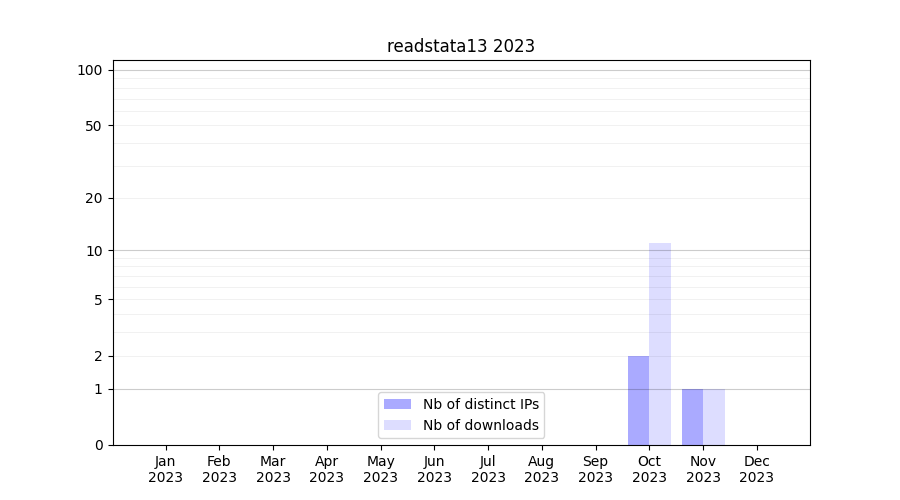Select the 20 y-axis tick label
The width and height of the screenshot is (900, 500).
pyautogui.click(x=94, y=198)
